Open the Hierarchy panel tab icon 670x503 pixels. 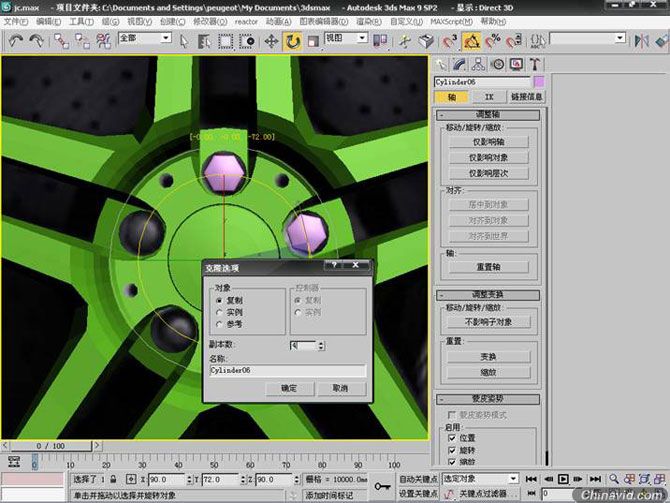tap(480, 64)
